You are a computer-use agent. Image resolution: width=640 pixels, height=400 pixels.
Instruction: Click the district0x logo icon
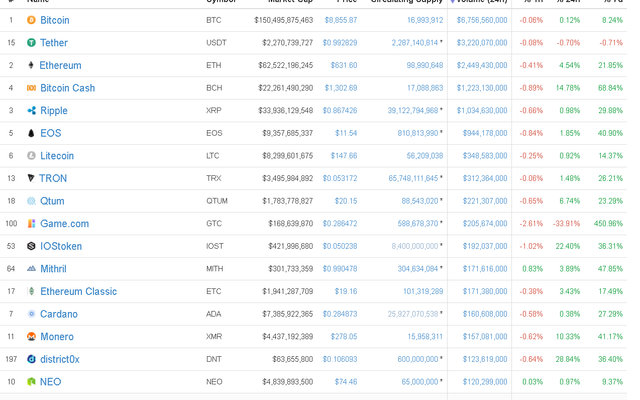click(x=31, y=359)
